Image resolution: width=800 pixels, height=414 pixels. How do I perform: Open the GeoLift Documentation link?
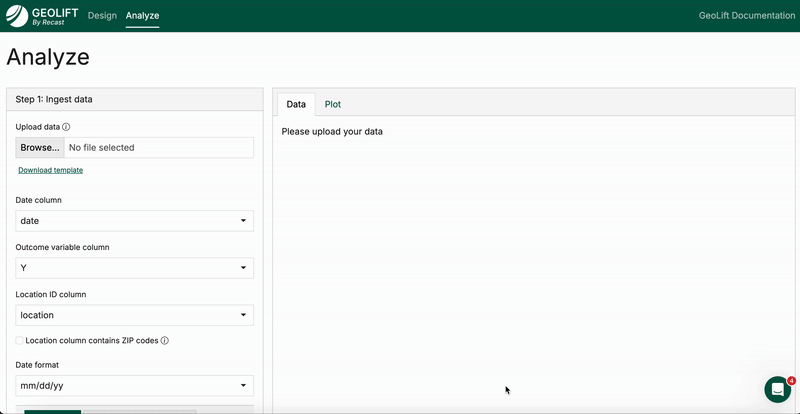pyautogui.click(x=745, y=16)
